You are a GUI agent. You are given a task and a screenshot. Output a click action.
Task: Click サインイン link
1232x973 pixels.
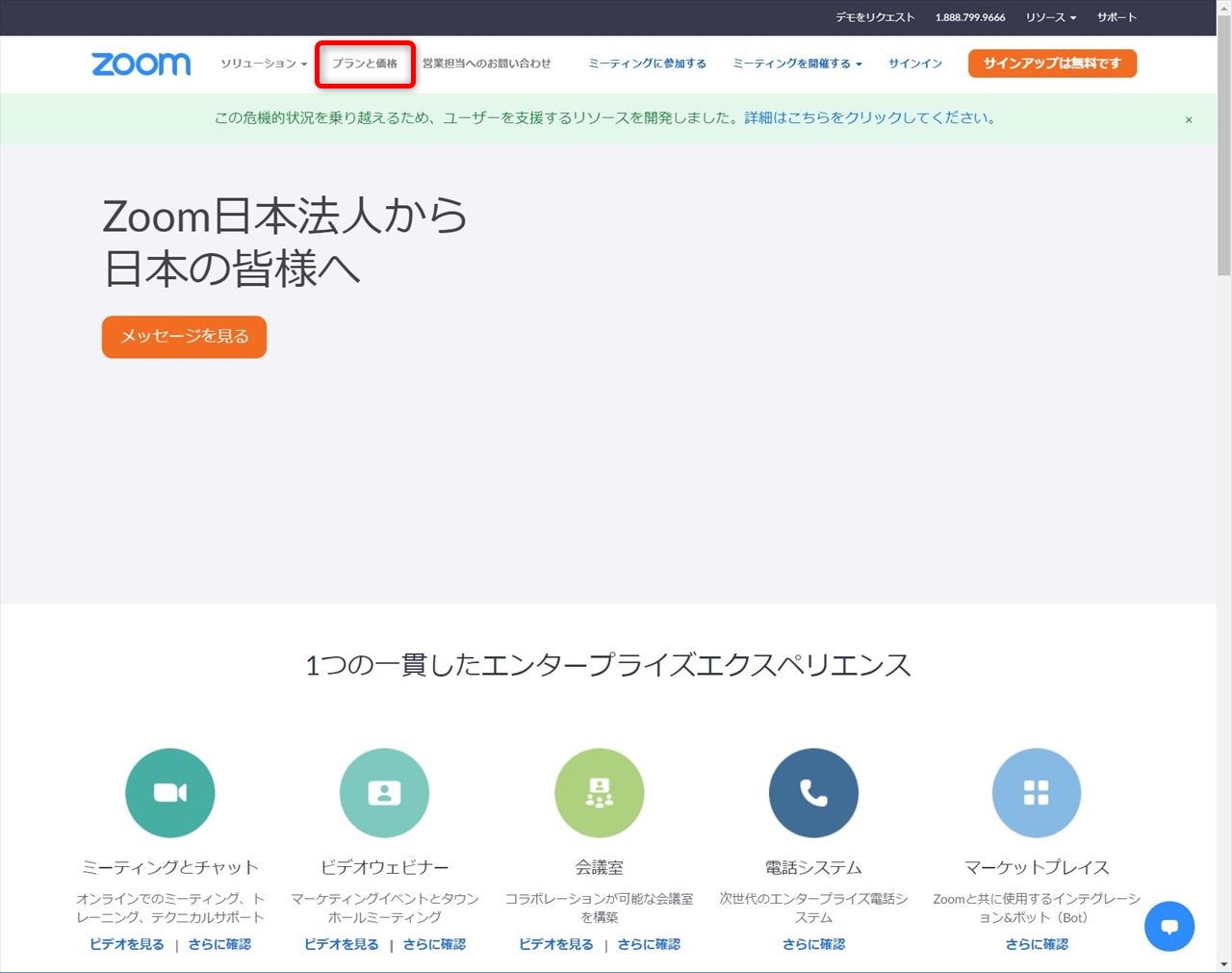pyautogui.click(x=915, y=64)
